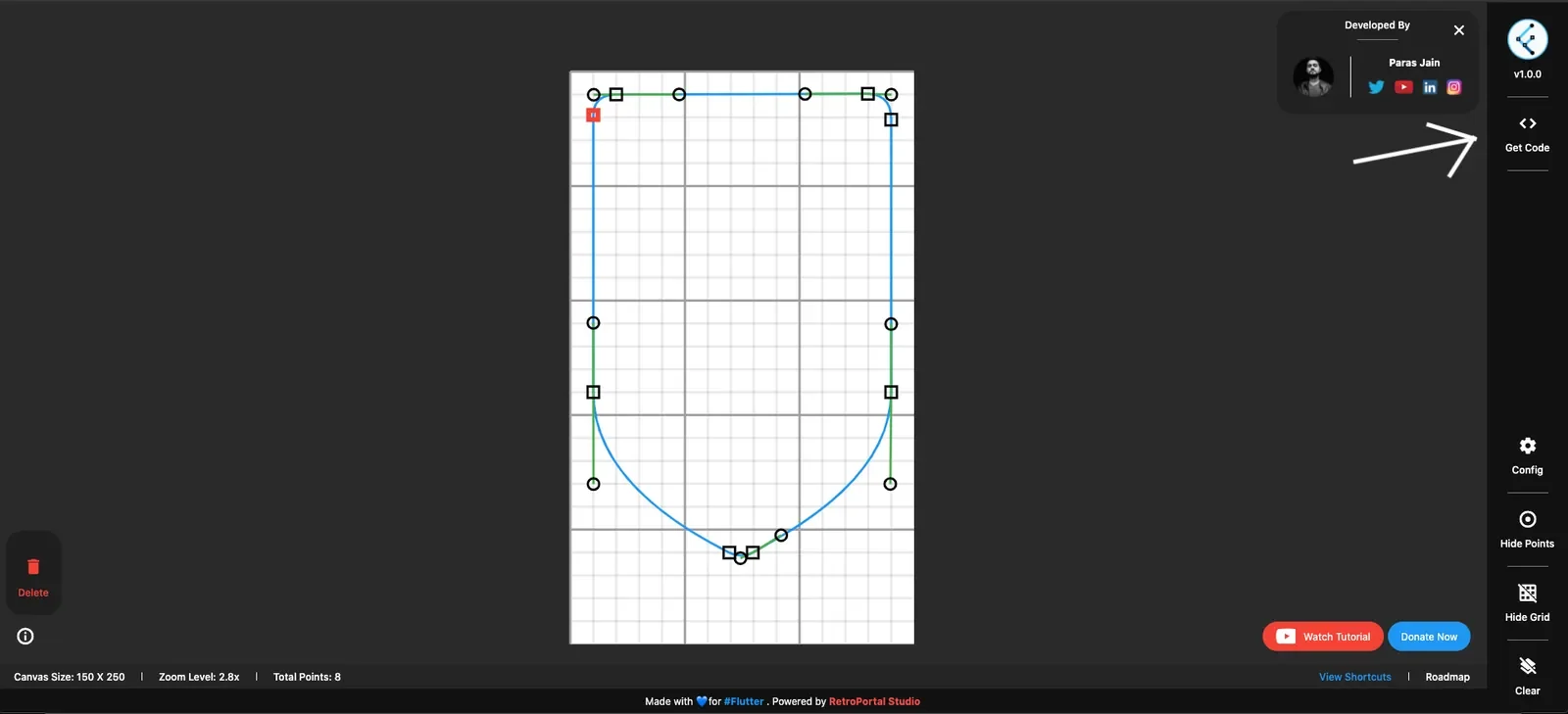
Task: Toggle Hide Grid
Action: point(1527,603)
